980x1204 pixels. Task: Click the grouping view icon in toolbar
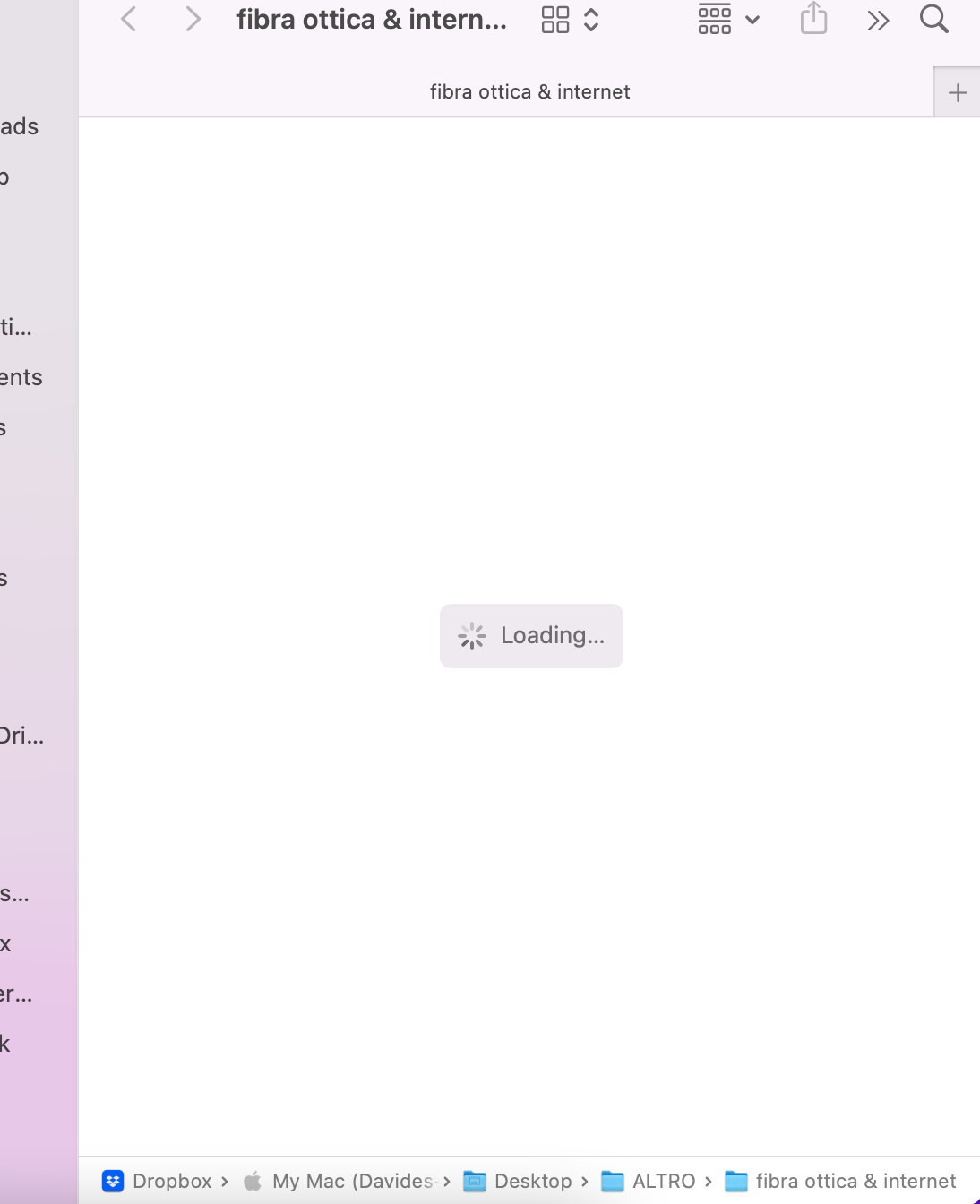[714, 18]
